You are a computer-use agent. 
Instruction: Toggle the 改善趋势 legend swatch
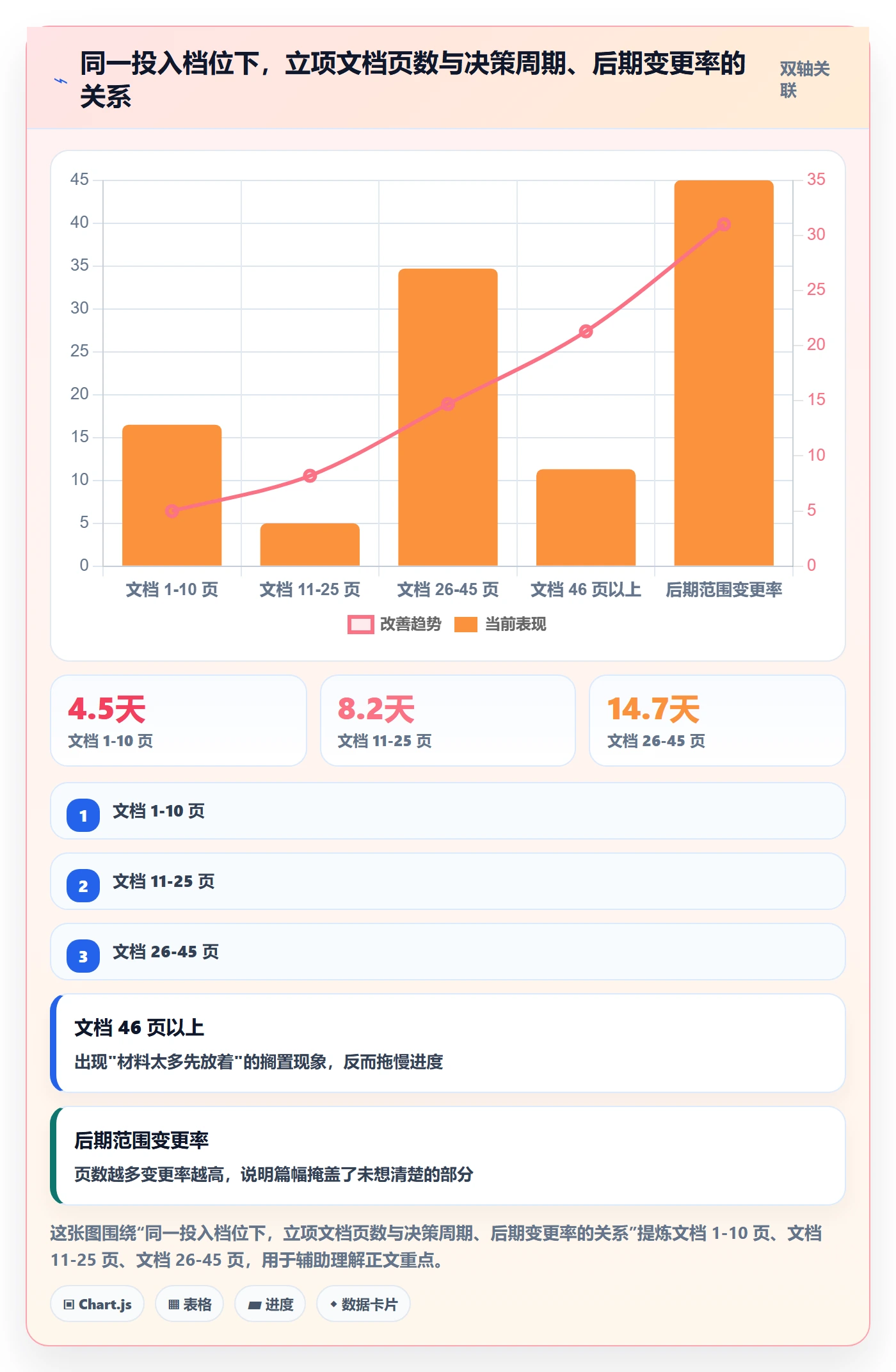click(x=360, y=625)
